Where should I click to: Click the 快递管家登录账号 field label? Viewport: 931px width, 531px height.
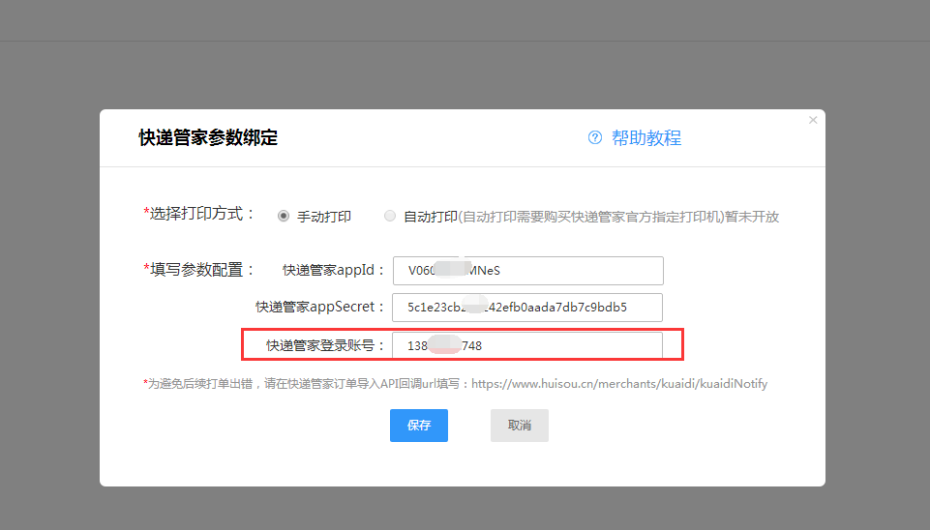click(325, 346)
